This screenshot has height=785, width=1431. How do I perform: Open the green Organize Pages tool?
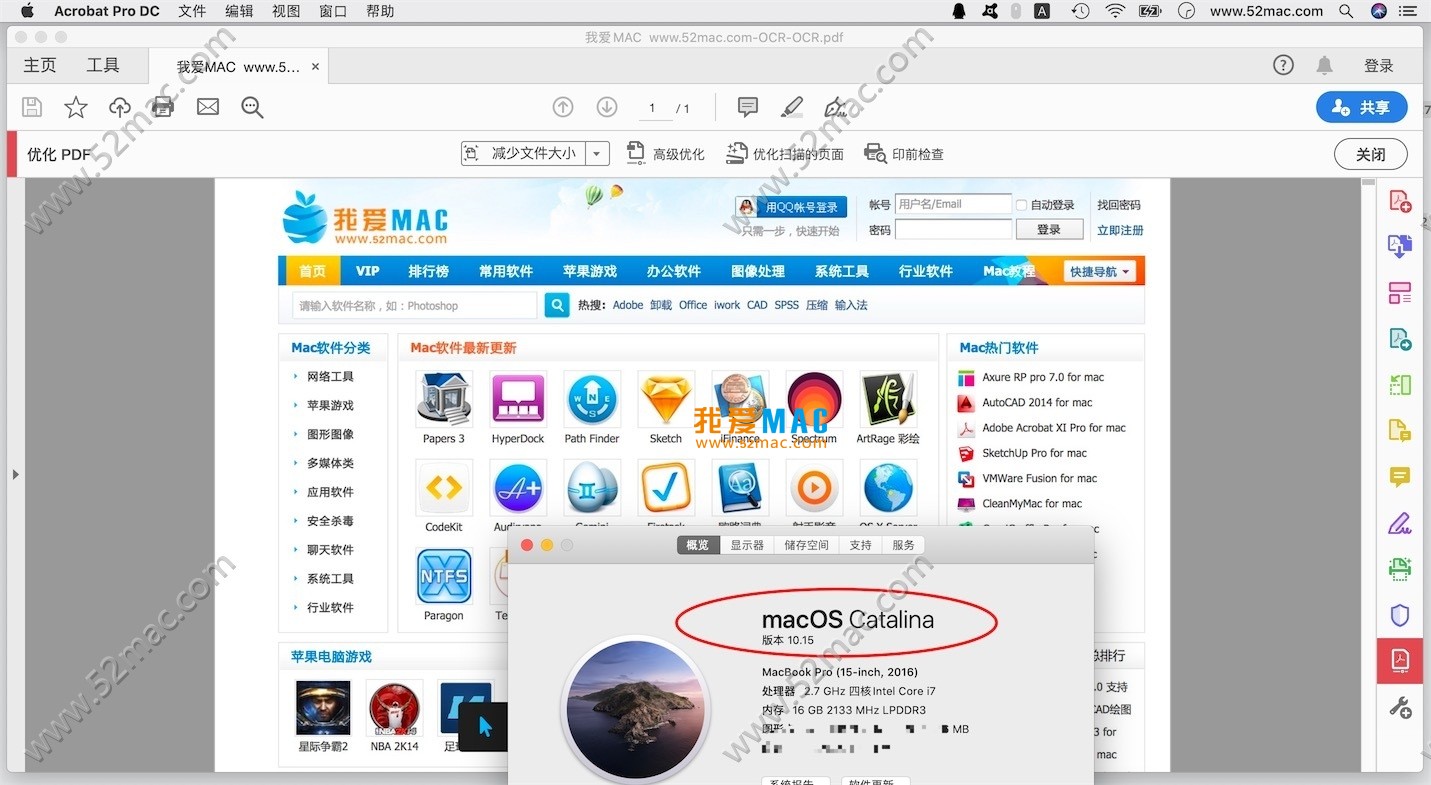point(1400,385)
